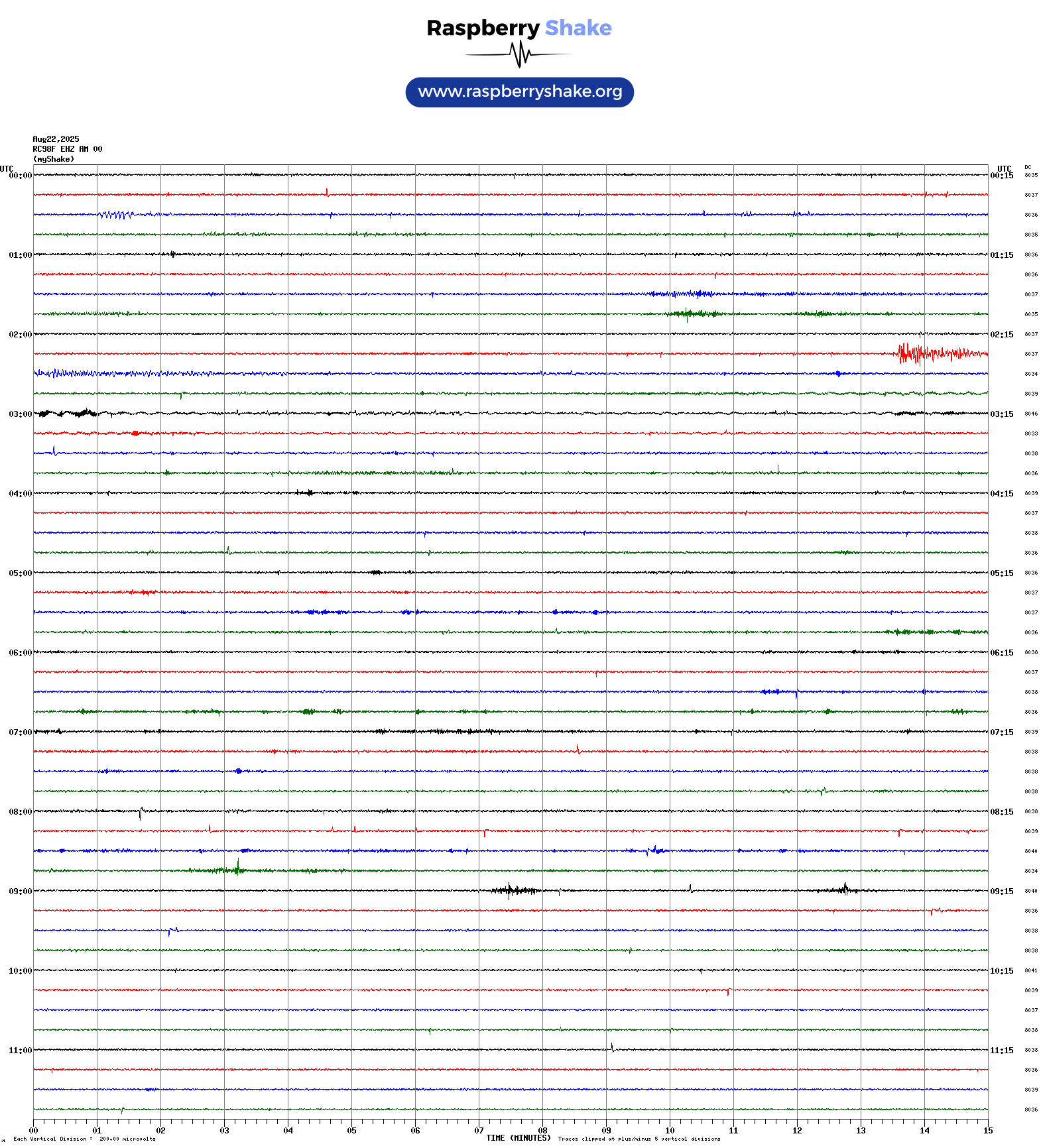
Task: Click the 06:15 time label
Action: click(1002, 653)
